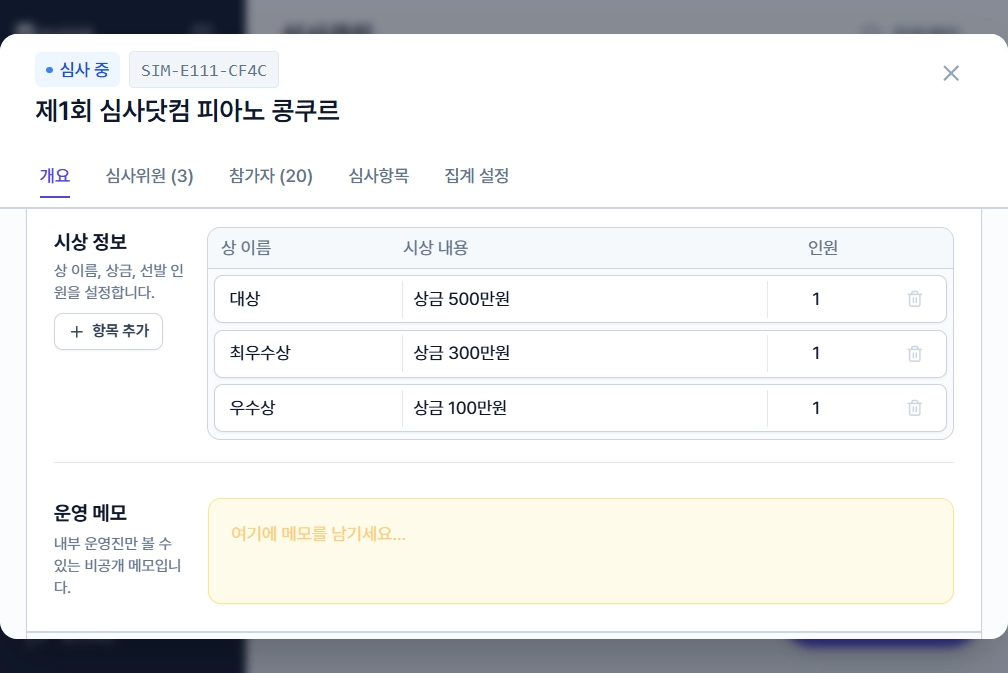Click the 인원 count for 대상
Image resolution: width=1008 pixels, height=673 pixels.
816,298
